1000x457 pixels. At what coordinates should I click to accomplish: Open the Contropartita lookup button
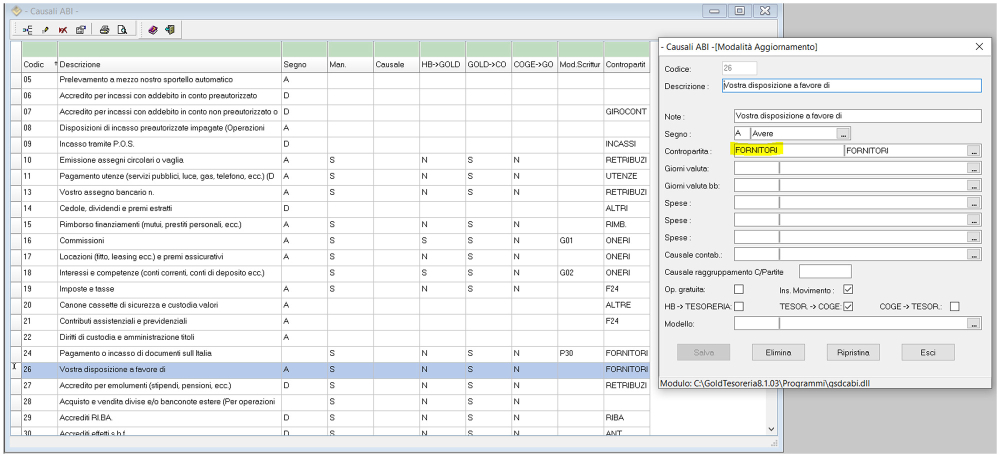point(973,151)
